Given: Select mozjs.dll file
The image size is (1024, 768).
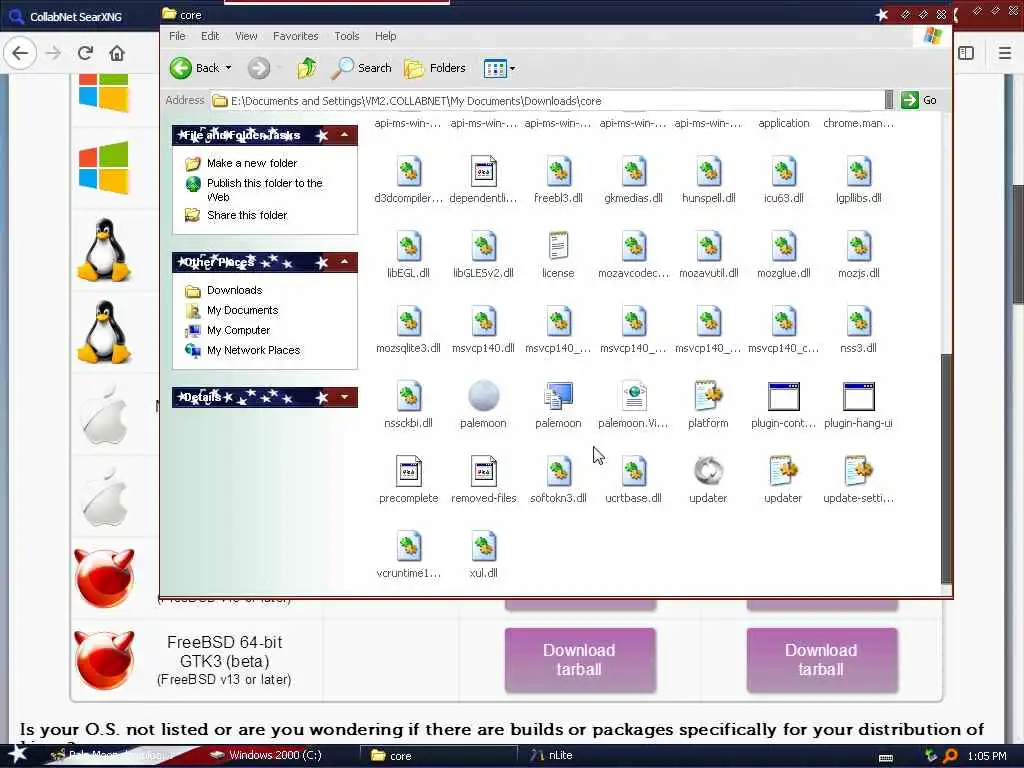Looking at the screenshot, I should click(859, 247).
